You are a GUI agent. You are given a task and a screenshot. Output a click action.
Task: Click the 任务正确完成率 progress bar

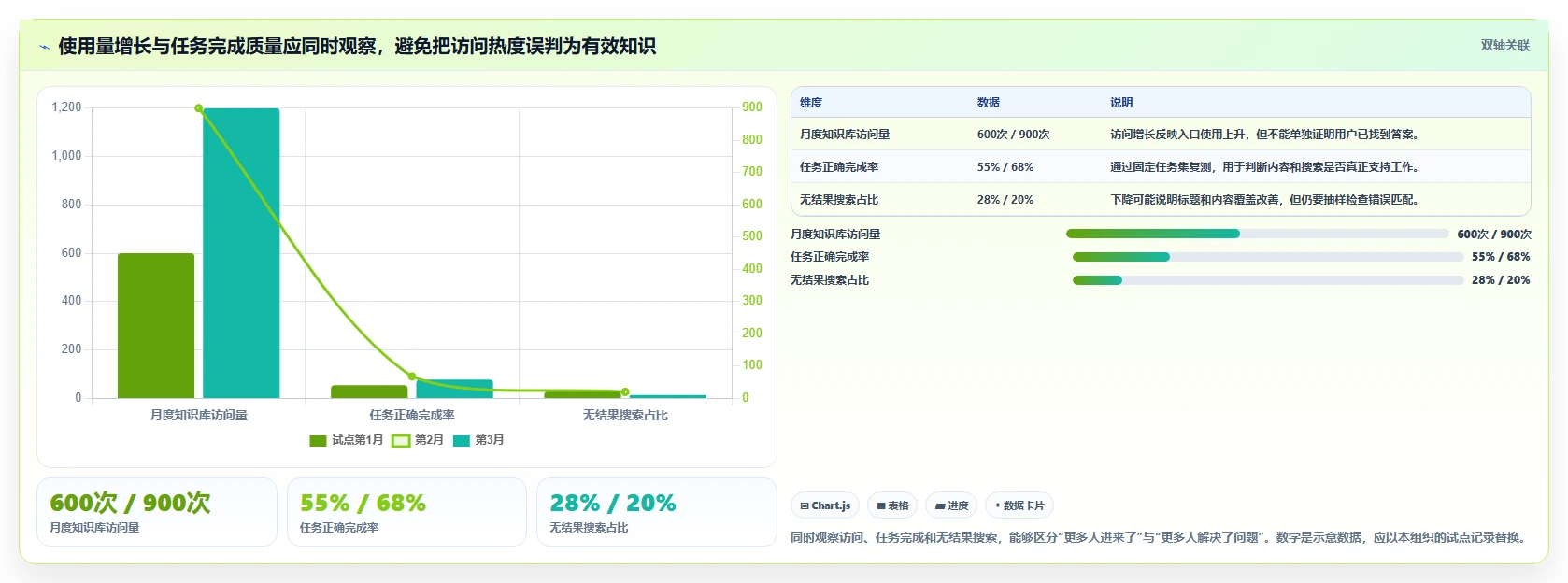point(1268,257)
